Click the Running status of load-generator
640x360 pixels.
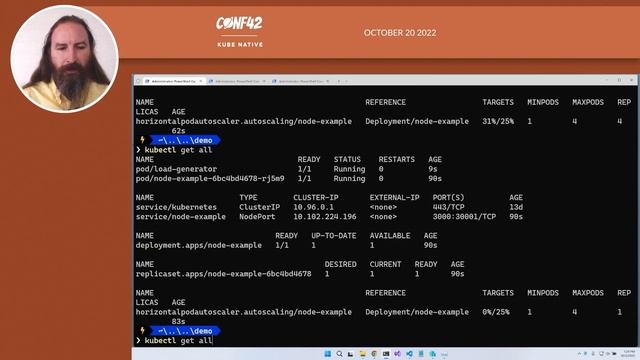(349, 169)
